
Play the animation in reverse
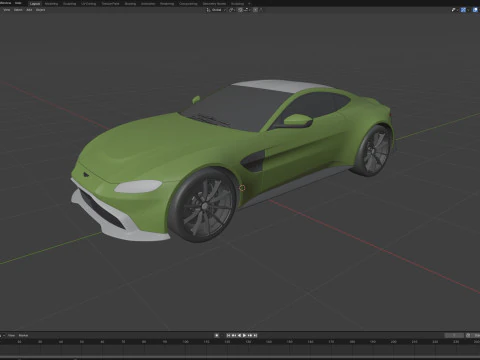pos(239,335)
